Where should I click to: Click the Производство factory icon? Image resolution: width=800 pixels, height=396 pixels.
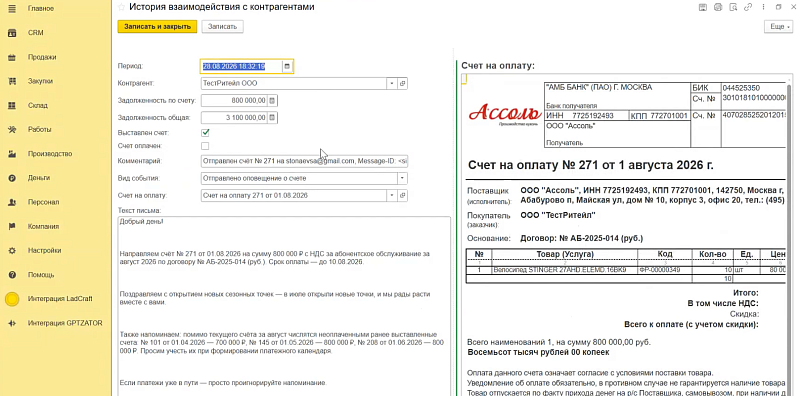tap(12, 154)
